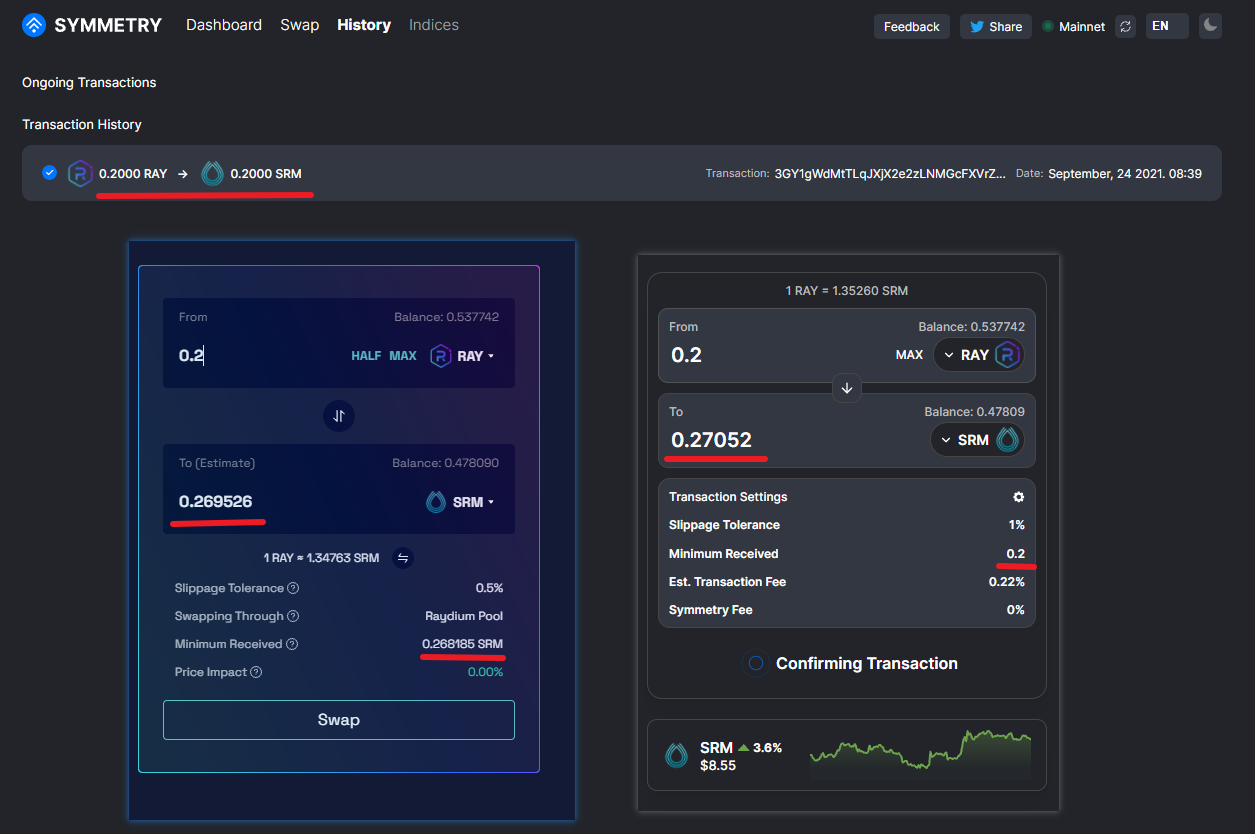
Task: Click the large Swap button
Action: click(339, 720)
